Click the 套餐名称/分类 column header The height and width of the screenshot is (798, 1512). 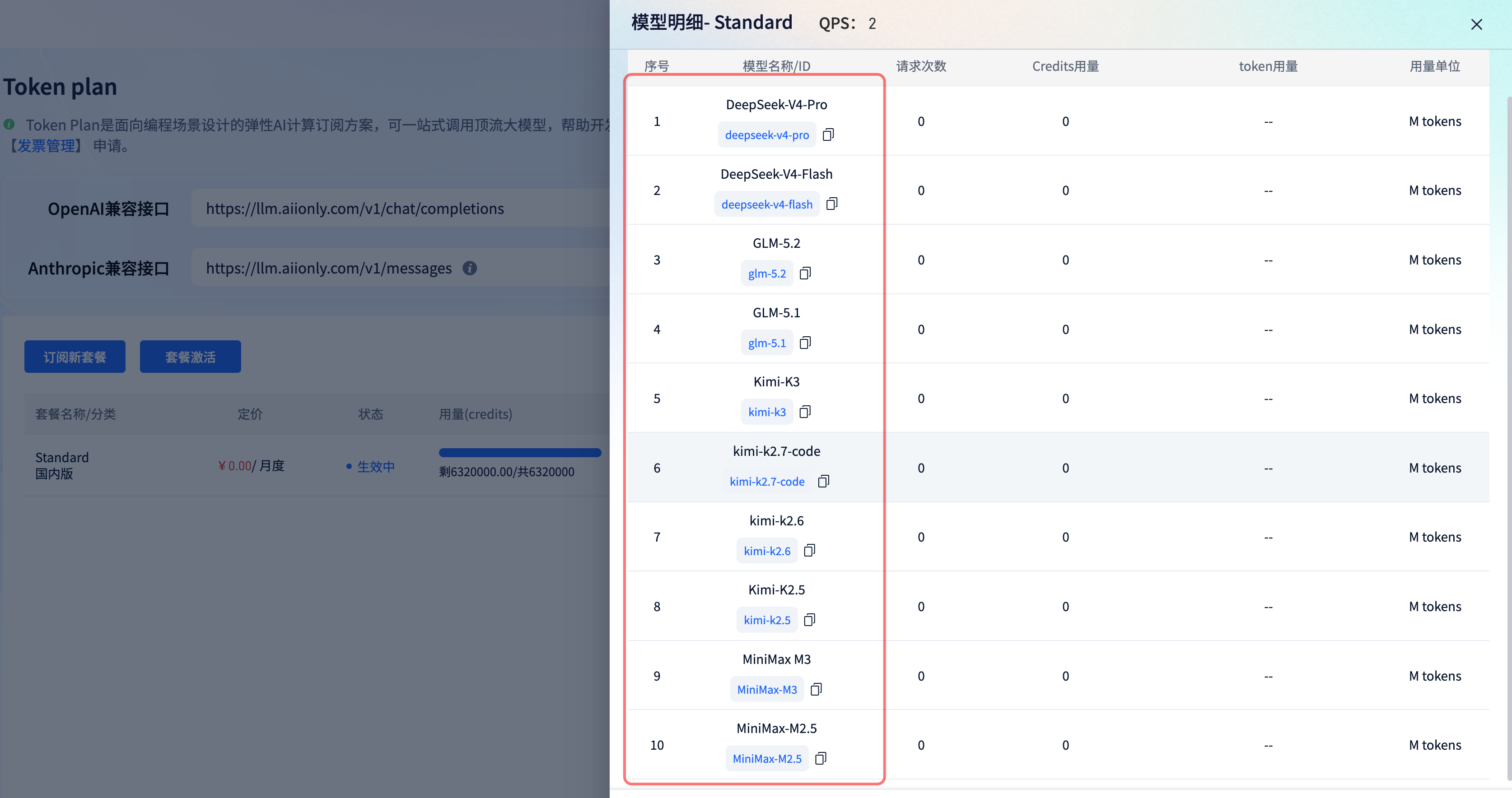[x=75, y=414]
